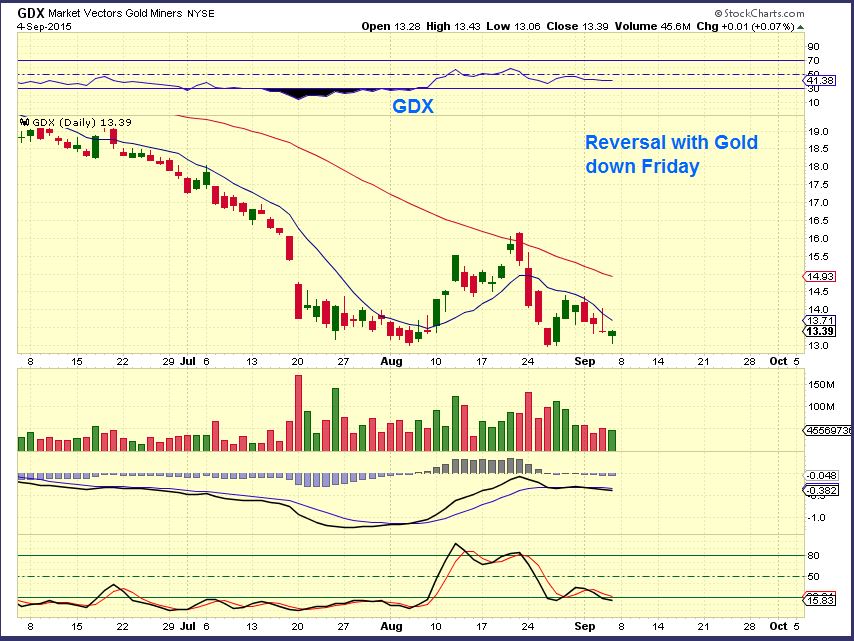Click the -1.0 MACD axis label
854x641 pixels.
816,517
